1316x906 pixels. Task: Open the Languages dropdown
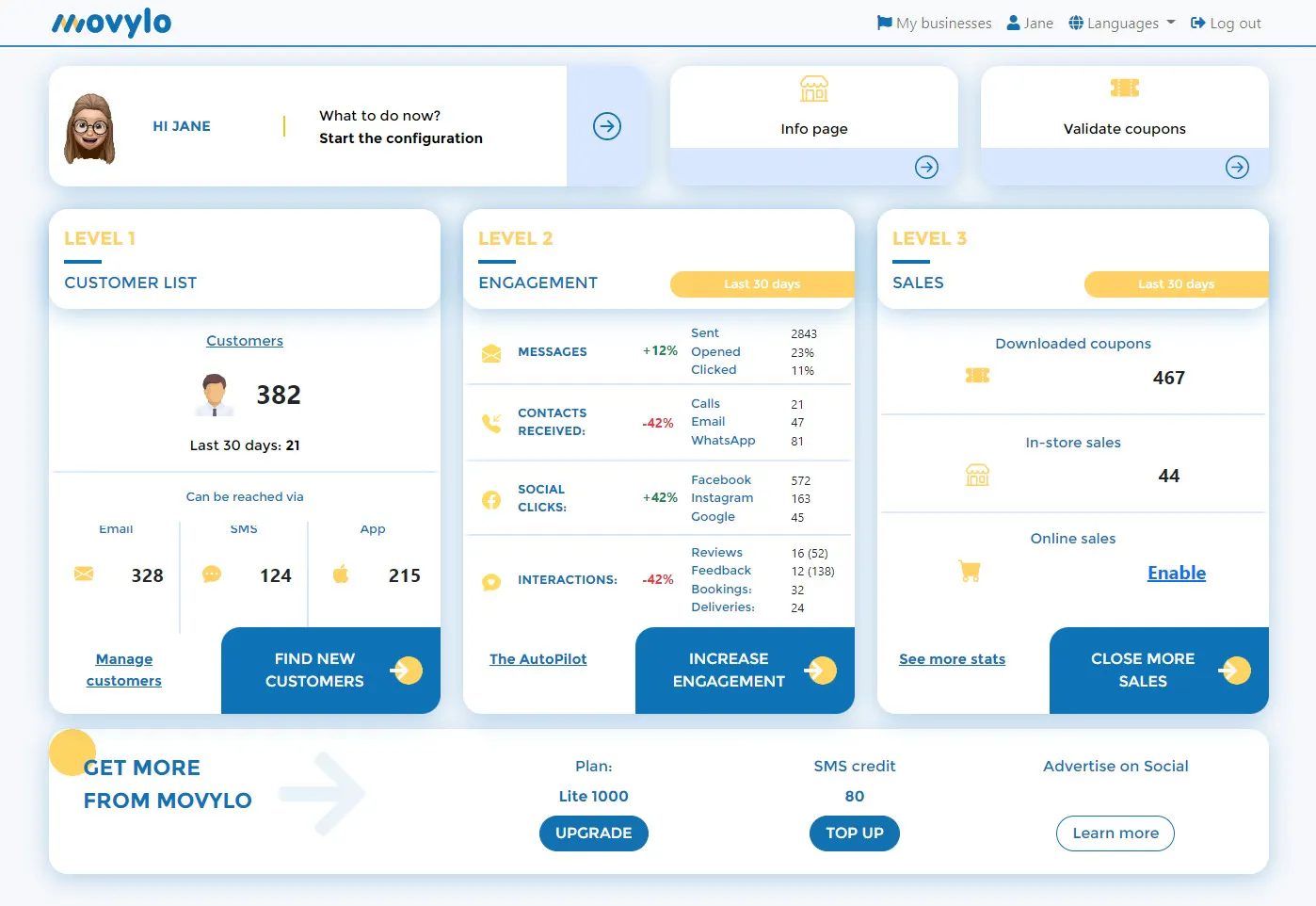point(1122,23)
